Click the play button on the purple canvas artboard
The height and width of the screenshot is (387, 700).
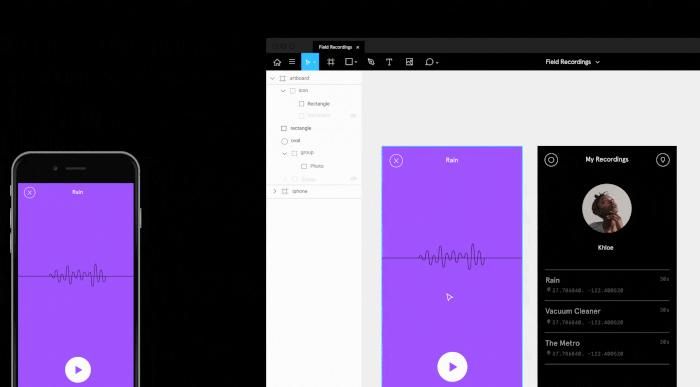[x=452, y=367]
